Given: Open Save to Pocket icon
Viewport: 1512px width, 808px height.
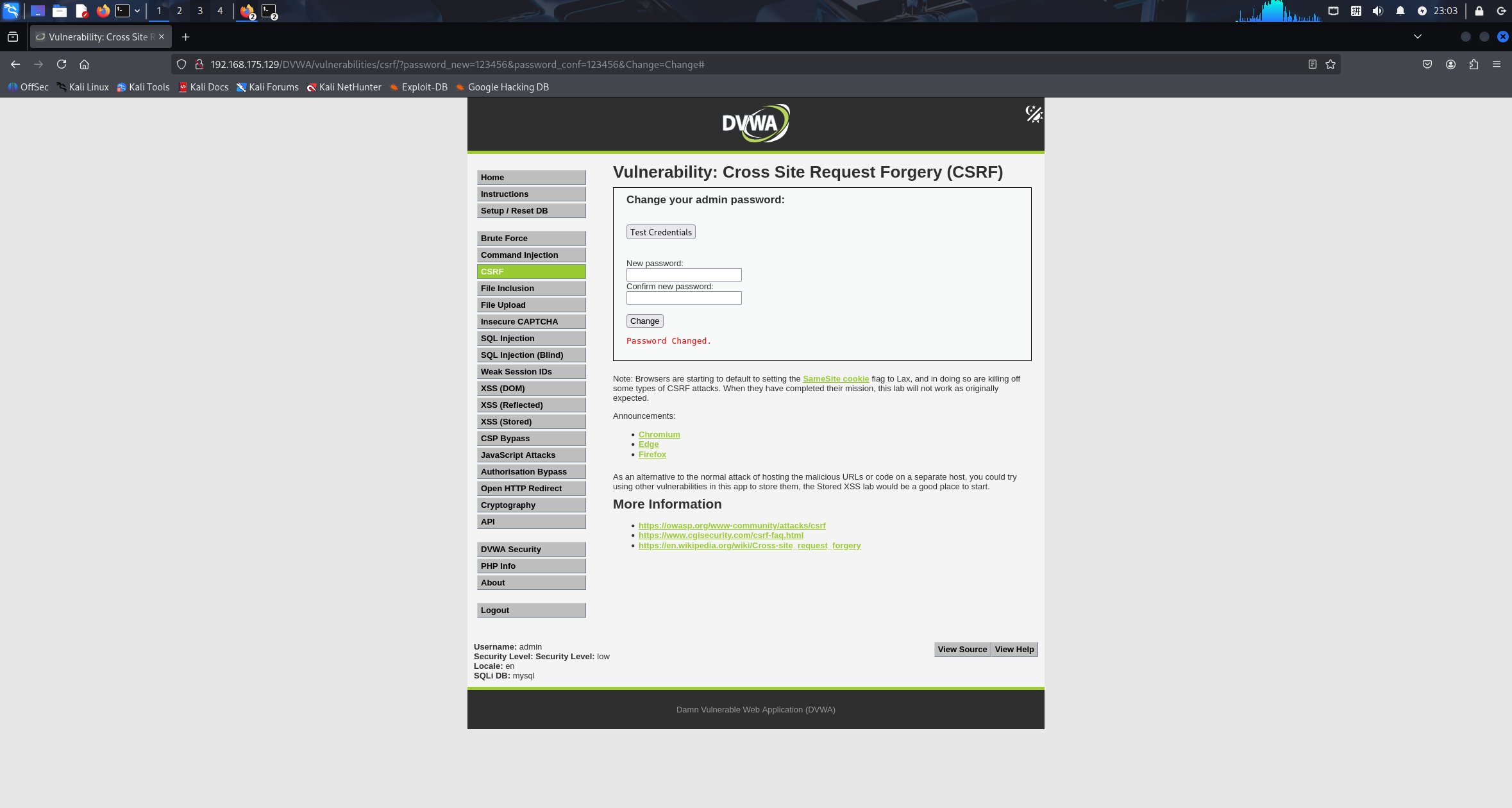Looking at the screenshot, I should (1427, 64).
